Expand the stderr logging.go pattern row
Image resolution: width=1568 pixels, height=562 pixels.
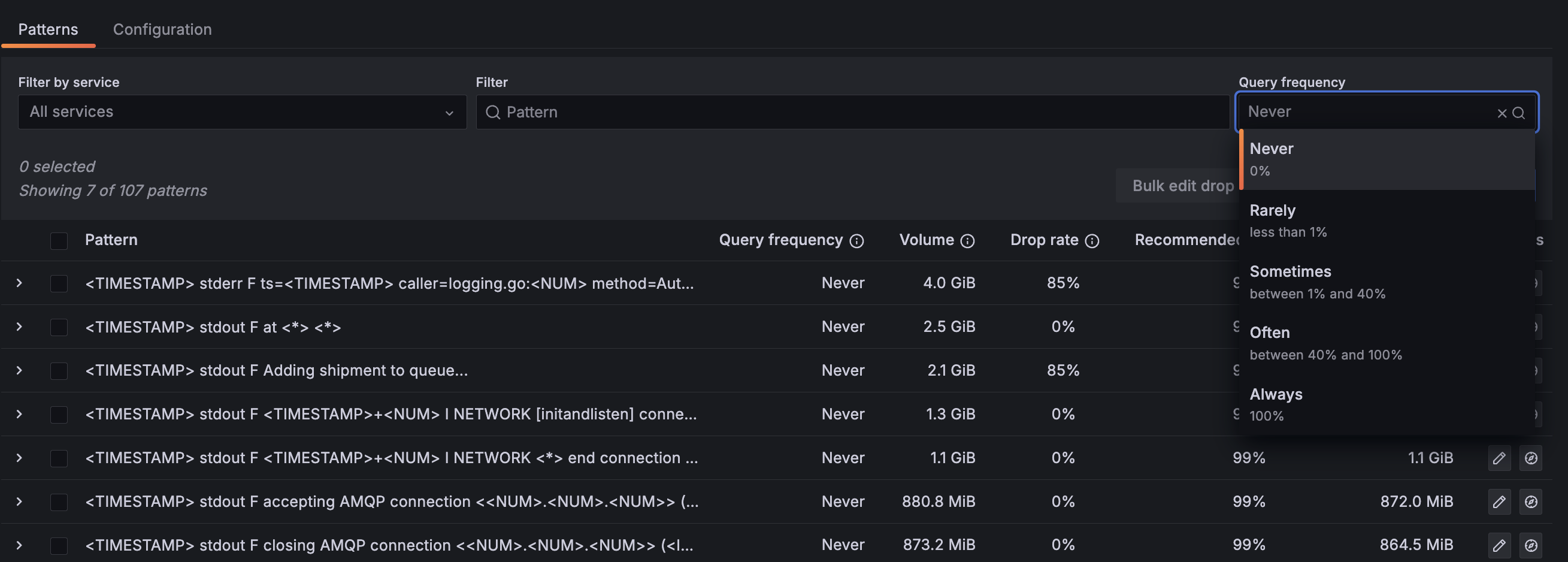pyautogui.click(x=20, y=283)
